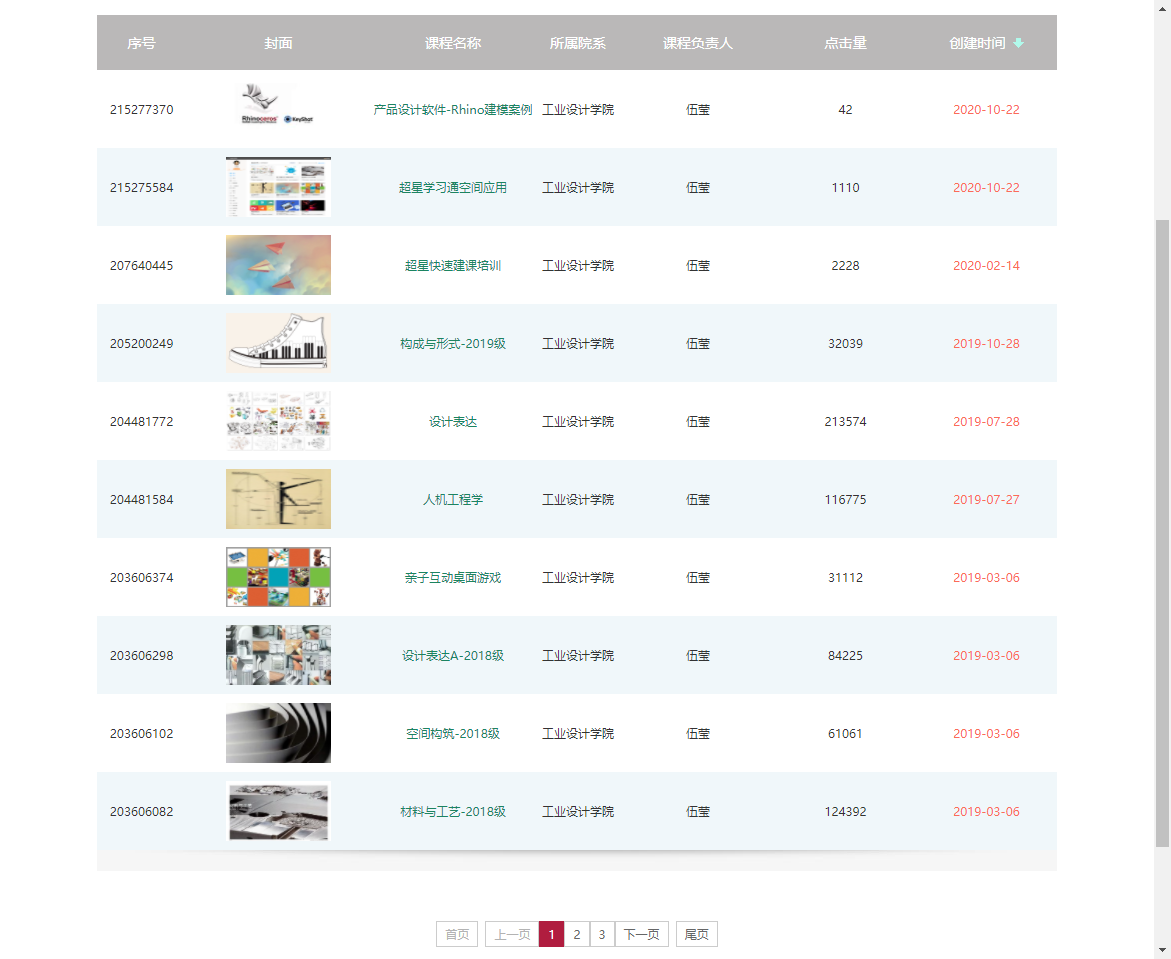
Task: Click the 下一页 next page button
Action: [x=641, y=934]
